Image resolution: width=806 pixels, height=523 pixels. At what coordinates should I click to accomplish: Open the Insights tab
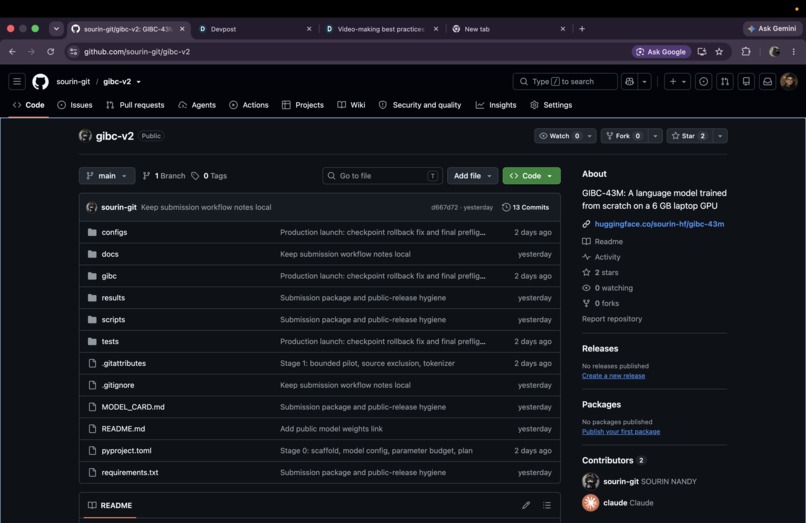(496, 105)
